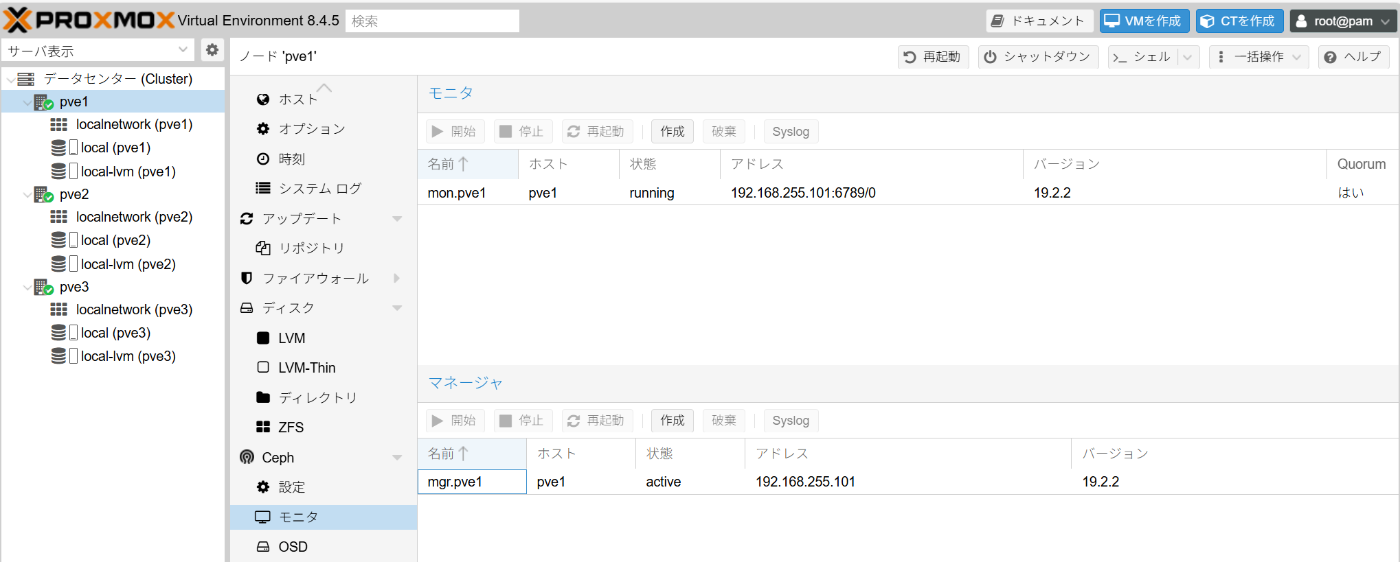Select the pve1 node icon in tree
Screen dimensions: 1400x562
43,102
